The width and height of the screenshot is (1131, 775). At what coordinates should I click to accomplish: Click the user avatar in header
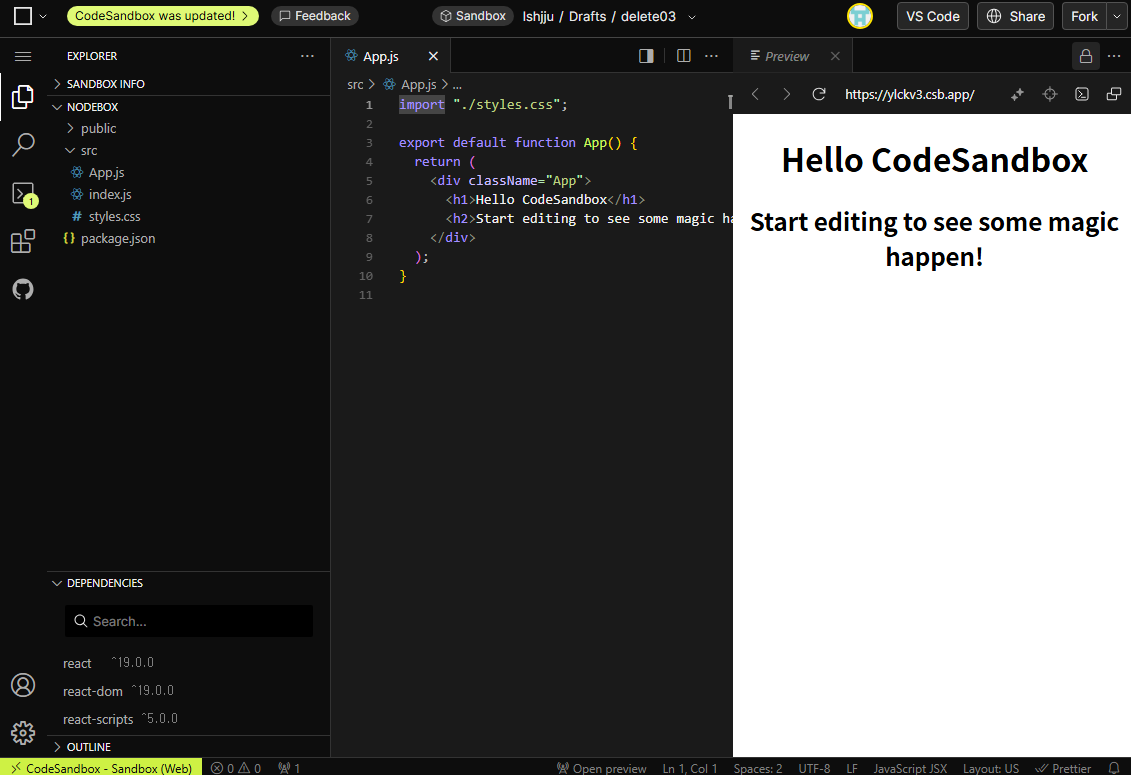(x=860, y=16)
